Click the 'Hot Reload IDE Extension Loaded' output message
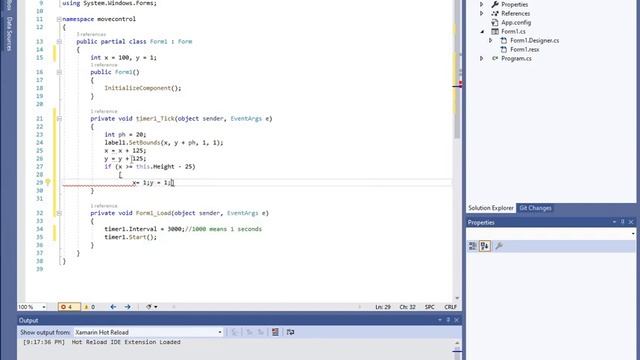The image size is (640, 360). click(x=126, y=342)
